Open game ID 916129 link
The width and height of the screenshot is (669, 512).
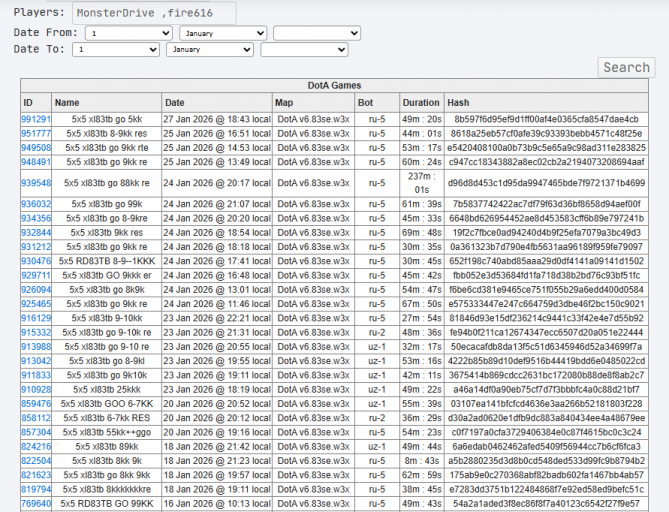point(36,318)
